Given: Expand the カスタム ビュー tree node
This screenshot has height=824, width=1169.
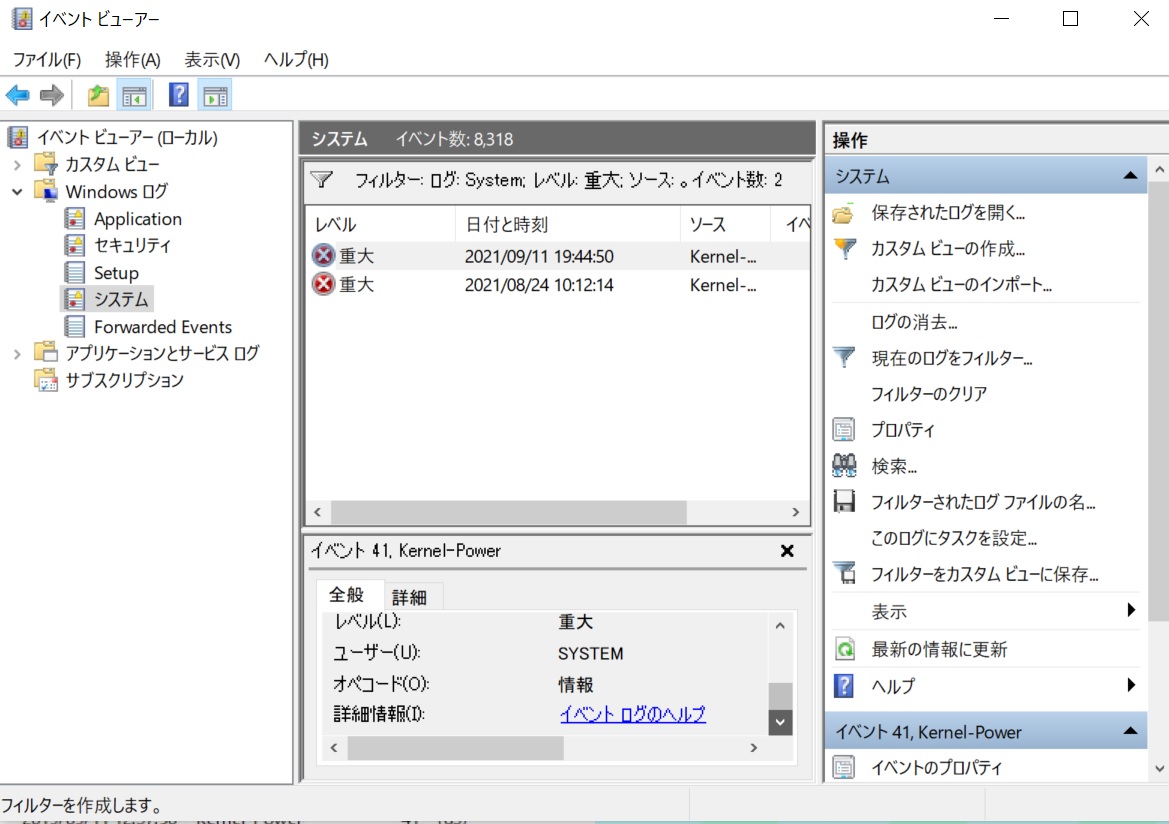Looking at the screenshot, I should pos(17,164).
